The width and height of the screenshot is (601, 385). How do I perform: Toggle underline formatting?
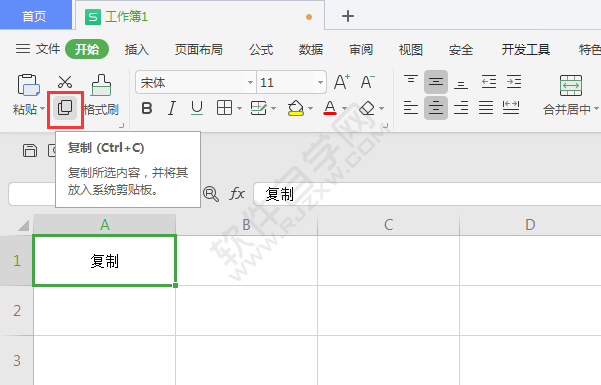(x=197, y=109)
